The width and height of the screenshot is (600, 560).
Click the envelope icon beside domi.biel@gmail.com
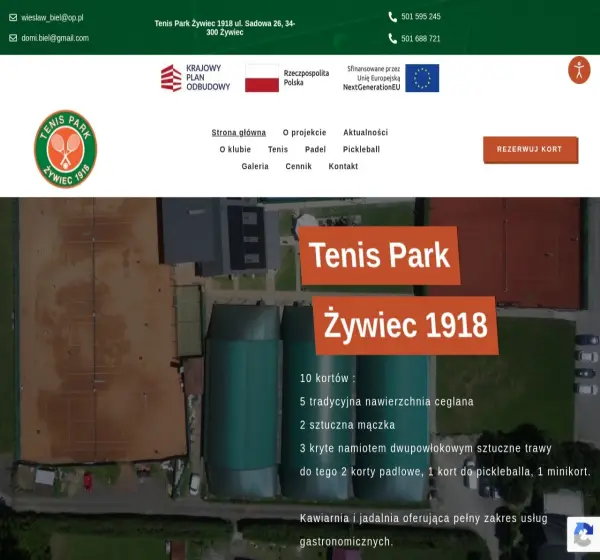(13, 38)
